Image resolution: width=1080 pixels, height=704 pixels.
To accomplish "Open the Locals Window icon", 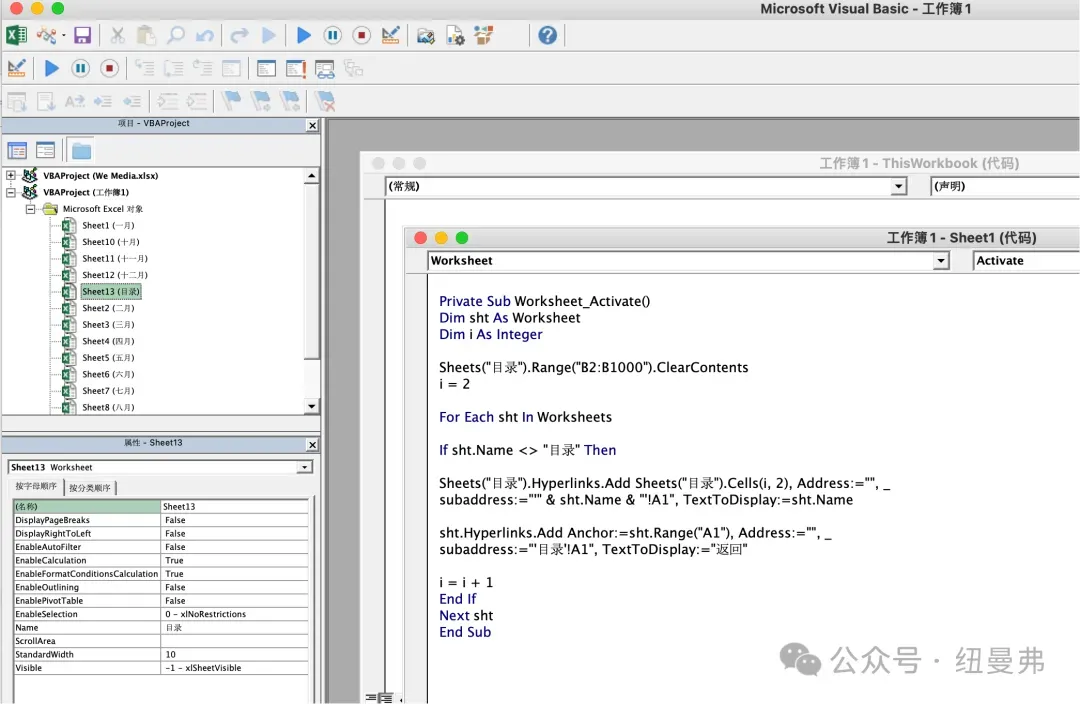I will 231,68.
